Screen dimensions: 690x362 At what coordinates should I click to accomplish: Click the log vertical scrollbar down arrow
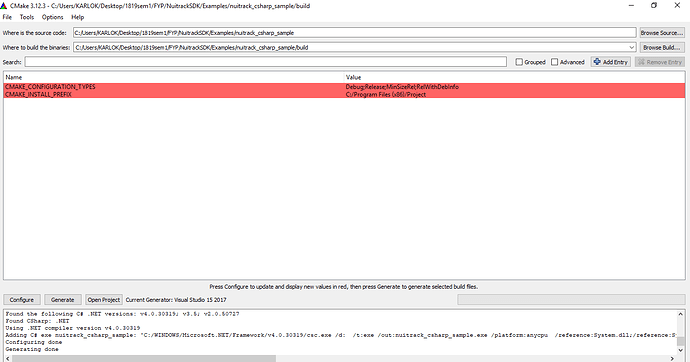coord(681,350)
